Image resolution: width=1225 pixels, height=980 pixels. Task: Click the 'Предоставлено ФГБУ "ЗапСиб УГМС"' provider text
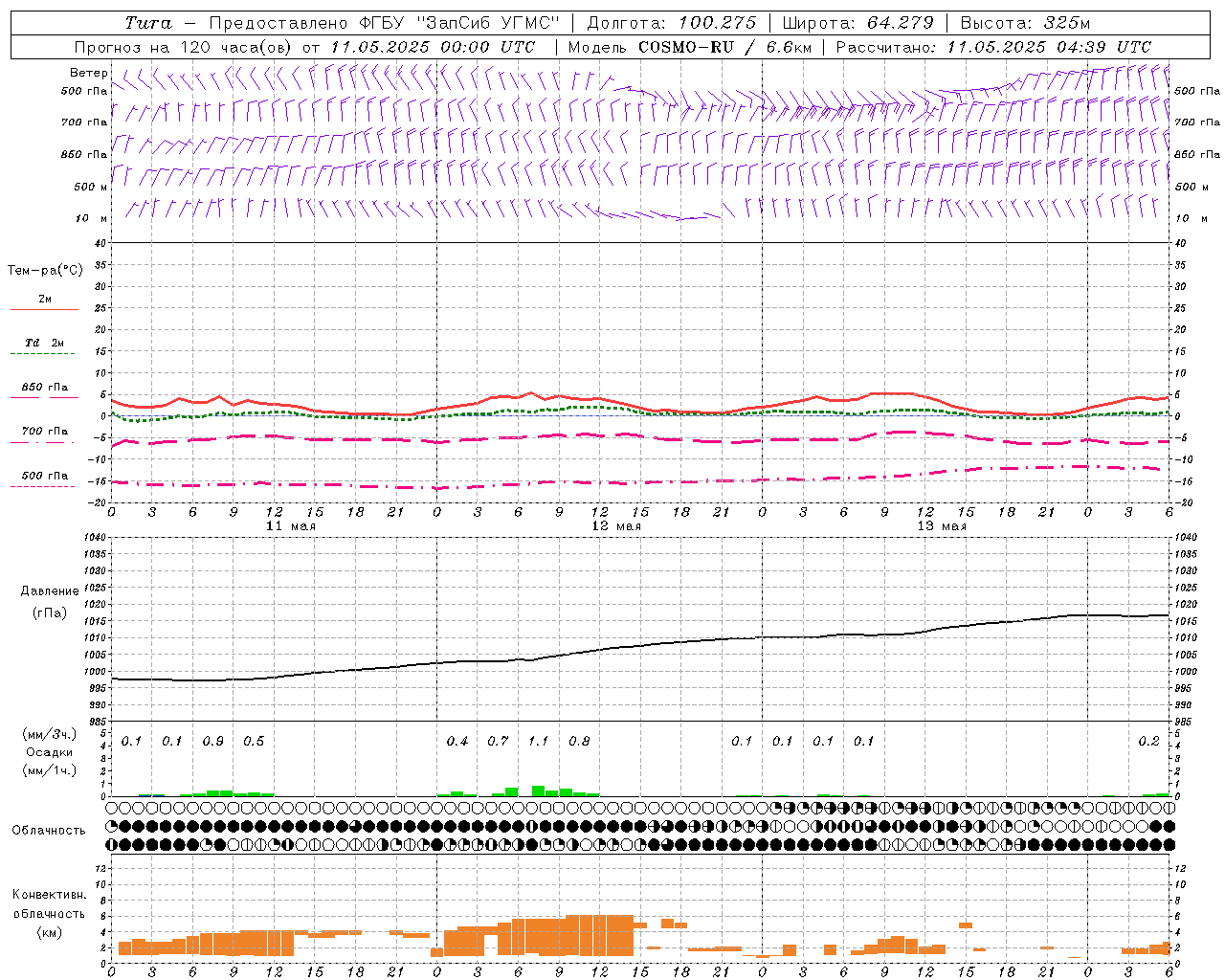[x=384, y=23]
